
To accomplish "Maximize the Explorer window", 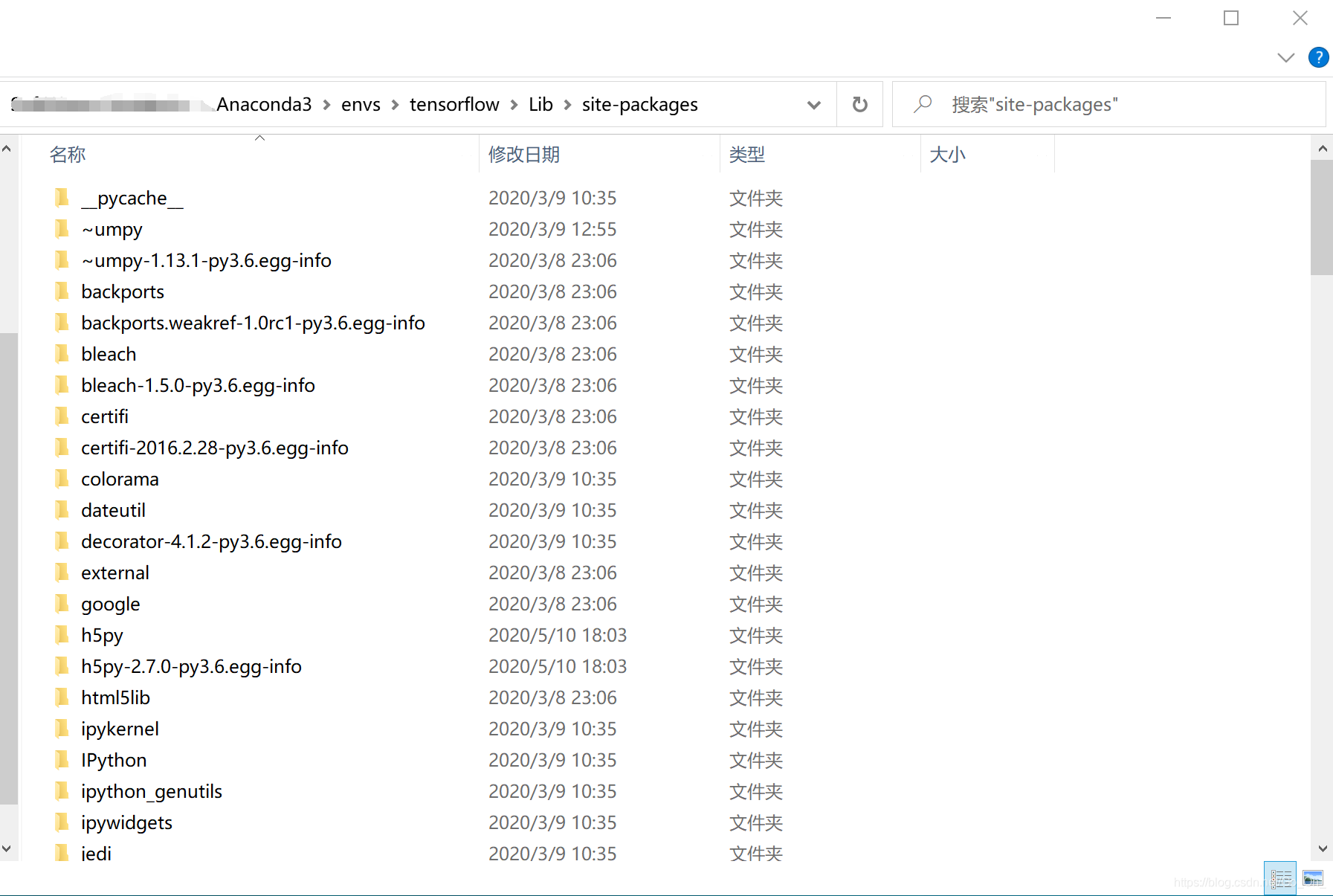I will tap(1231, 18).
